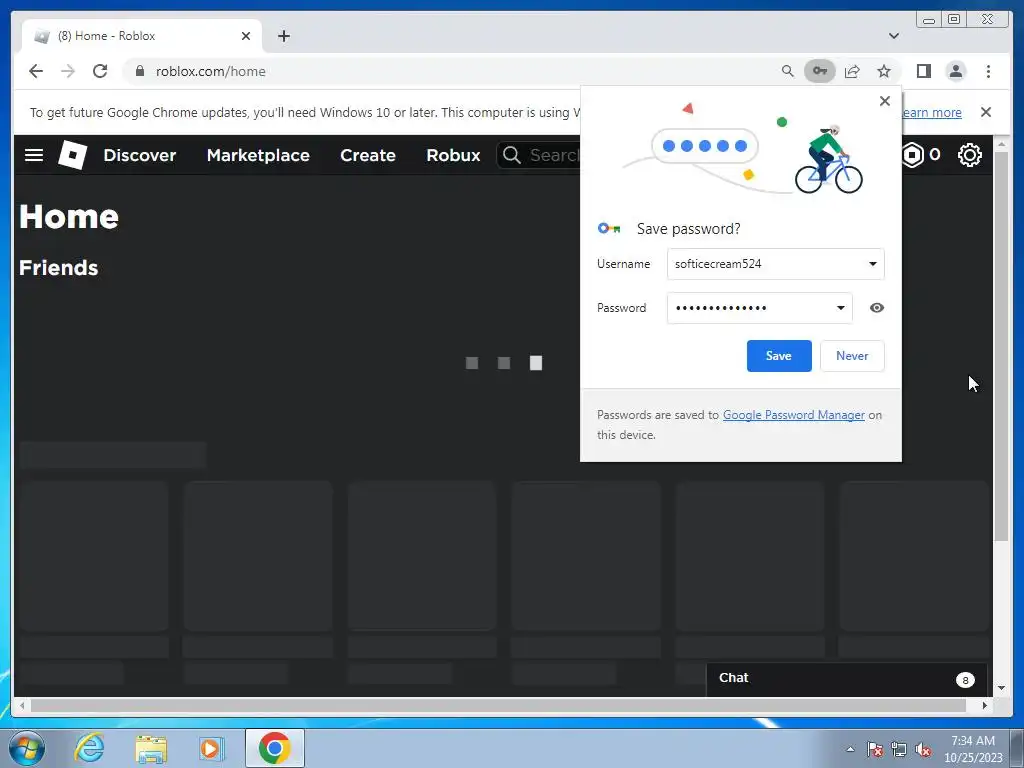Open Google Password Manager link
The width and height of the screenshot is (1024, 768).
point(793,415)
